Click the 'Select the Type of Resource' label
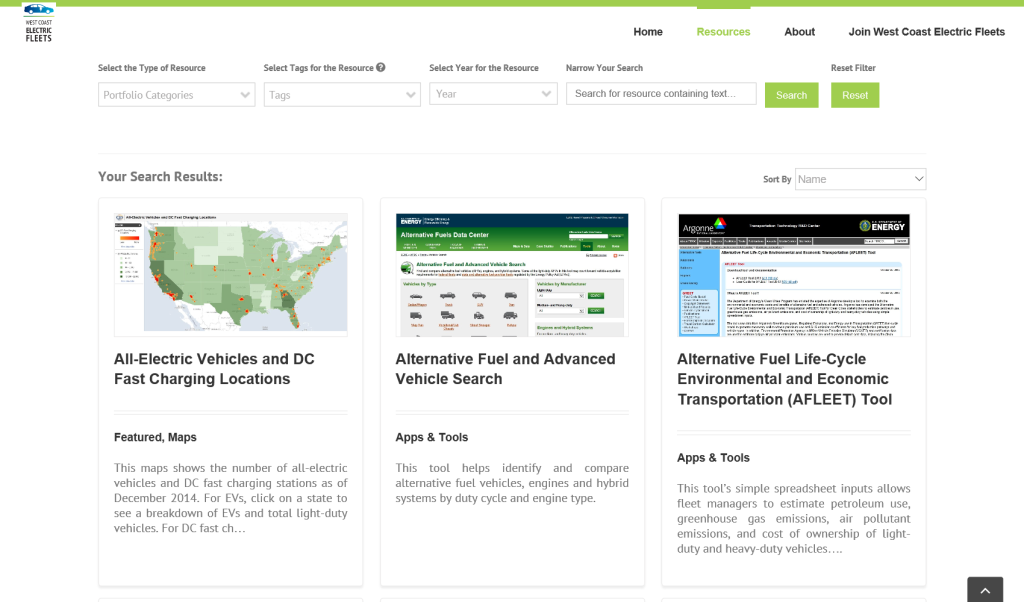Screen dimensions: 1024x602 [152, 68]
